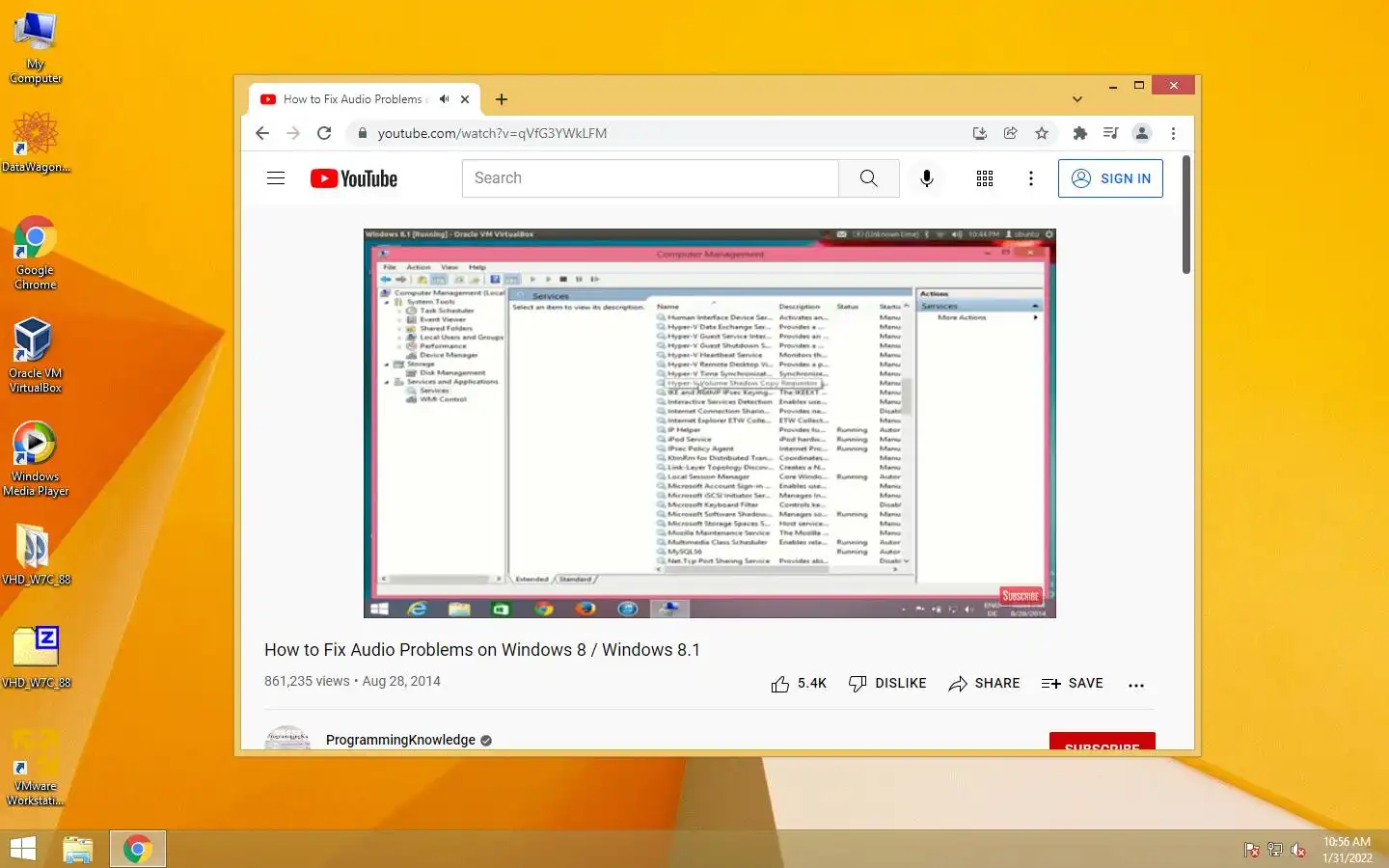This screenshot has height=868, width=1389.
Task: Click the forward navigation arrow
Action: click(x=293, y=133)
